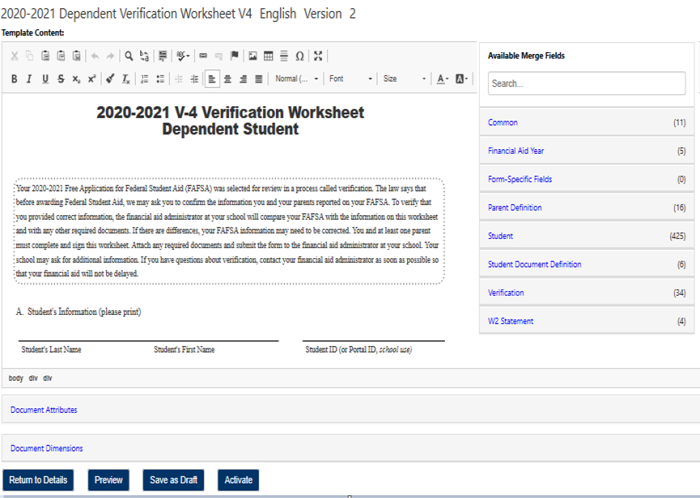The height and width of the screenshot is (498, 700).
Task: Insert special character Omega symbol
Action: coord(299,56)
